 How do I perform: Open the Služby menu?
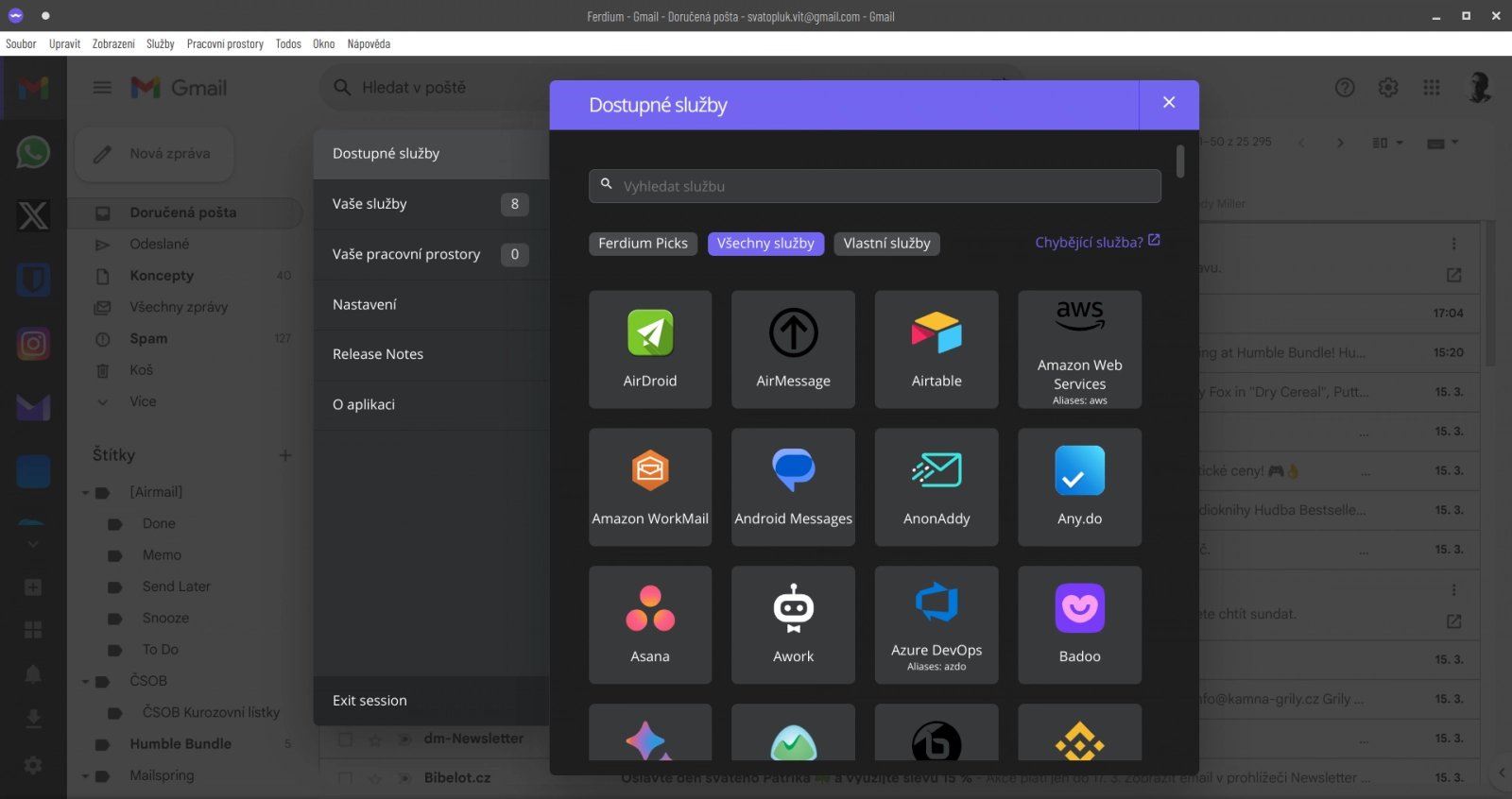pos(161,44)
